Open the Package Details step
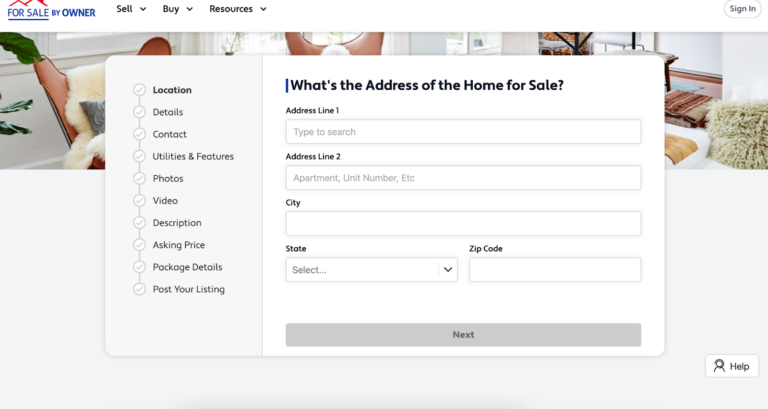768x409 pixels. (187, 267)
